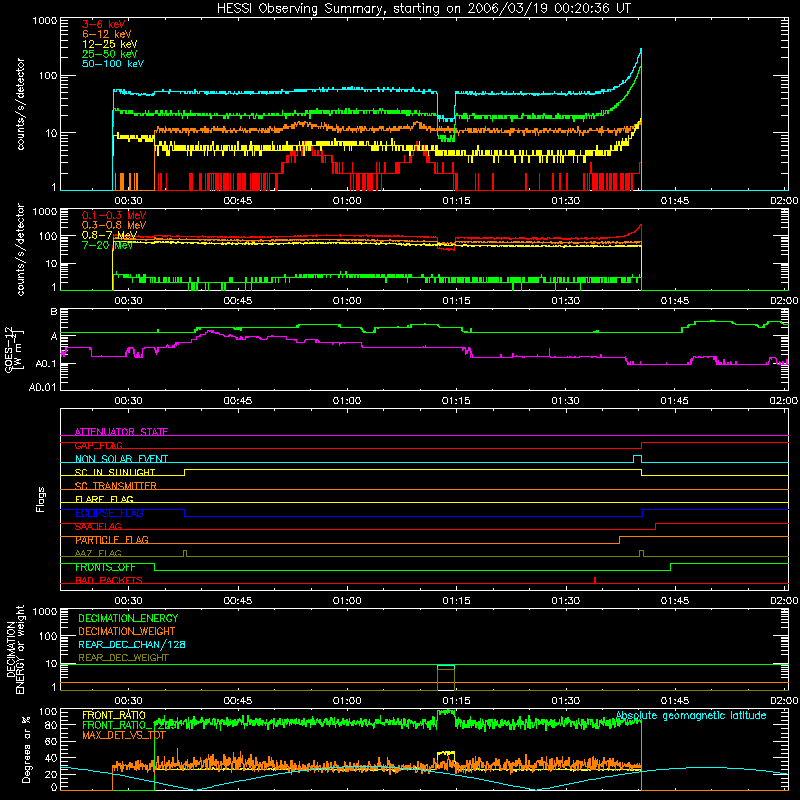Image resolution: width=800 pixels, height=800 pixels.
Task: Click the yellow 12-25 keV legend label
Action: click(110, 44)
